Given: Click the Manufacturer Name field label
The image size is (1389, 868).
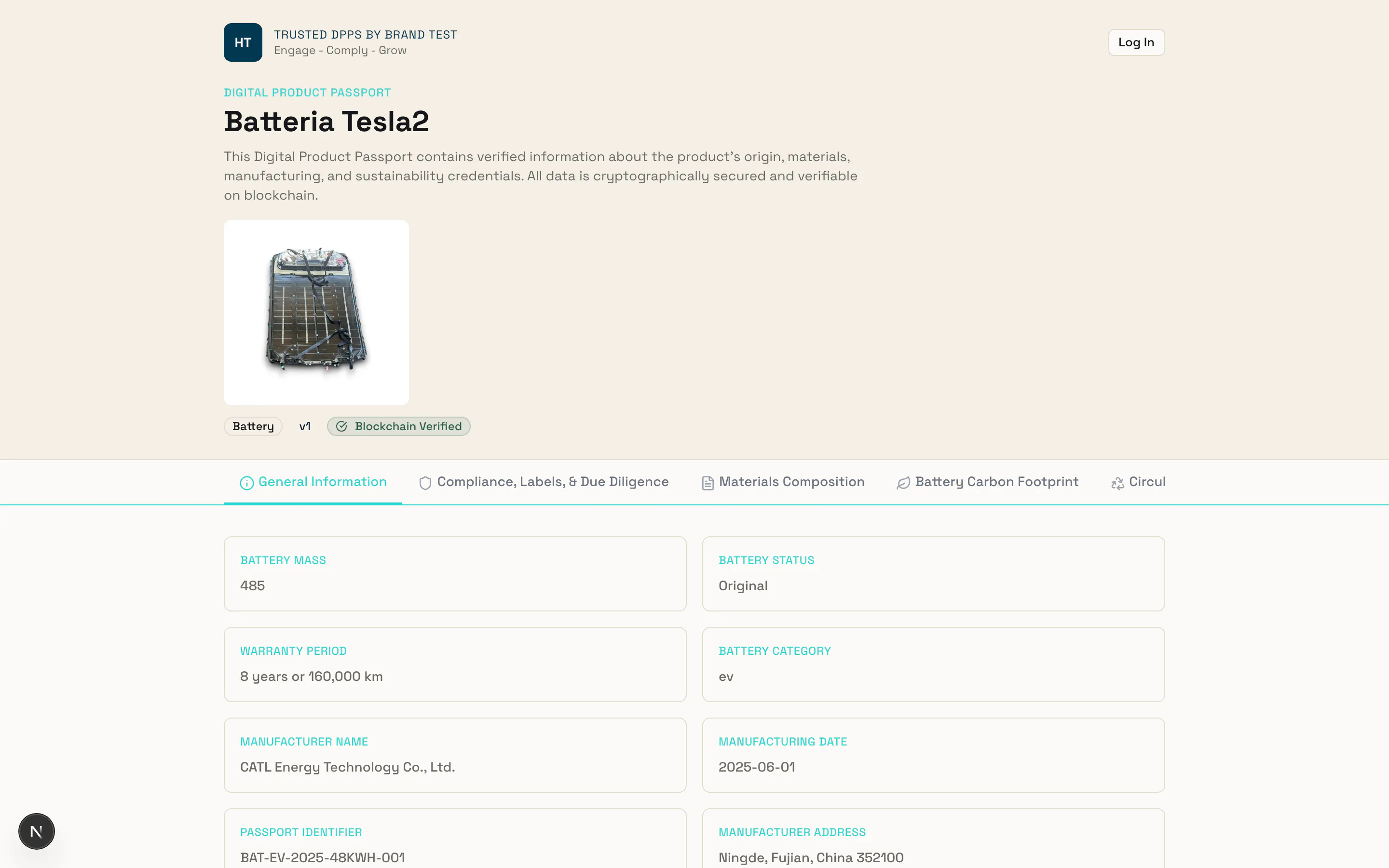Looking at the screenshot, I should pyautogui.click(x=304, y=742).
